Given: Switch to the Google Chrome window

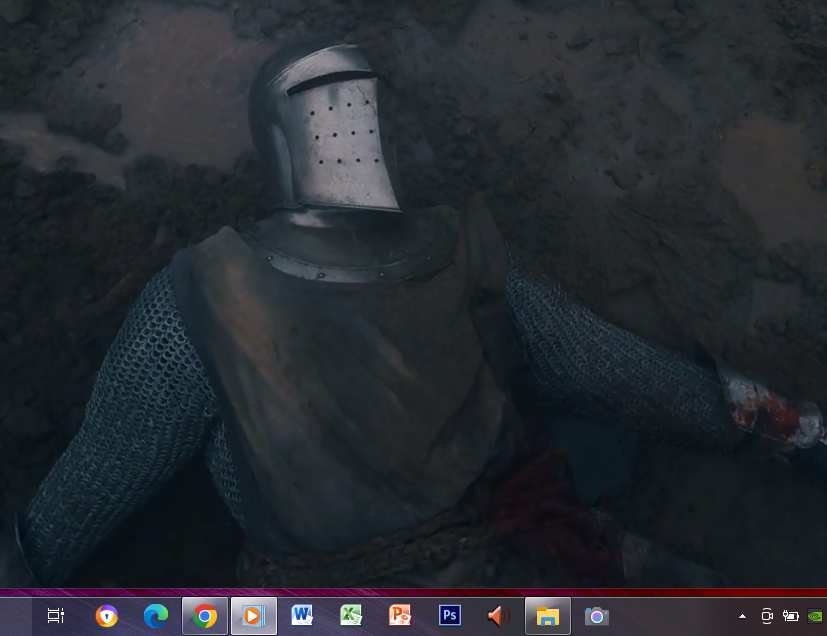Looking at the screenshot, I should [205, 616].
